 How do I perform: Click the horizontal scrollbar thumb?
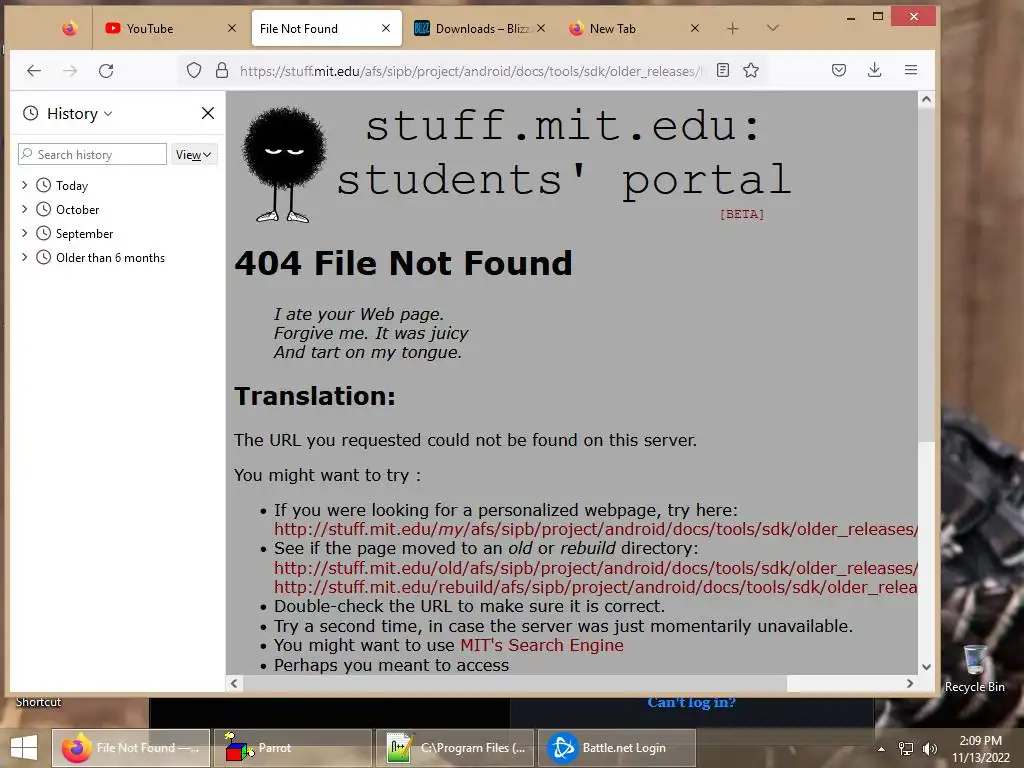coord(515,683)
